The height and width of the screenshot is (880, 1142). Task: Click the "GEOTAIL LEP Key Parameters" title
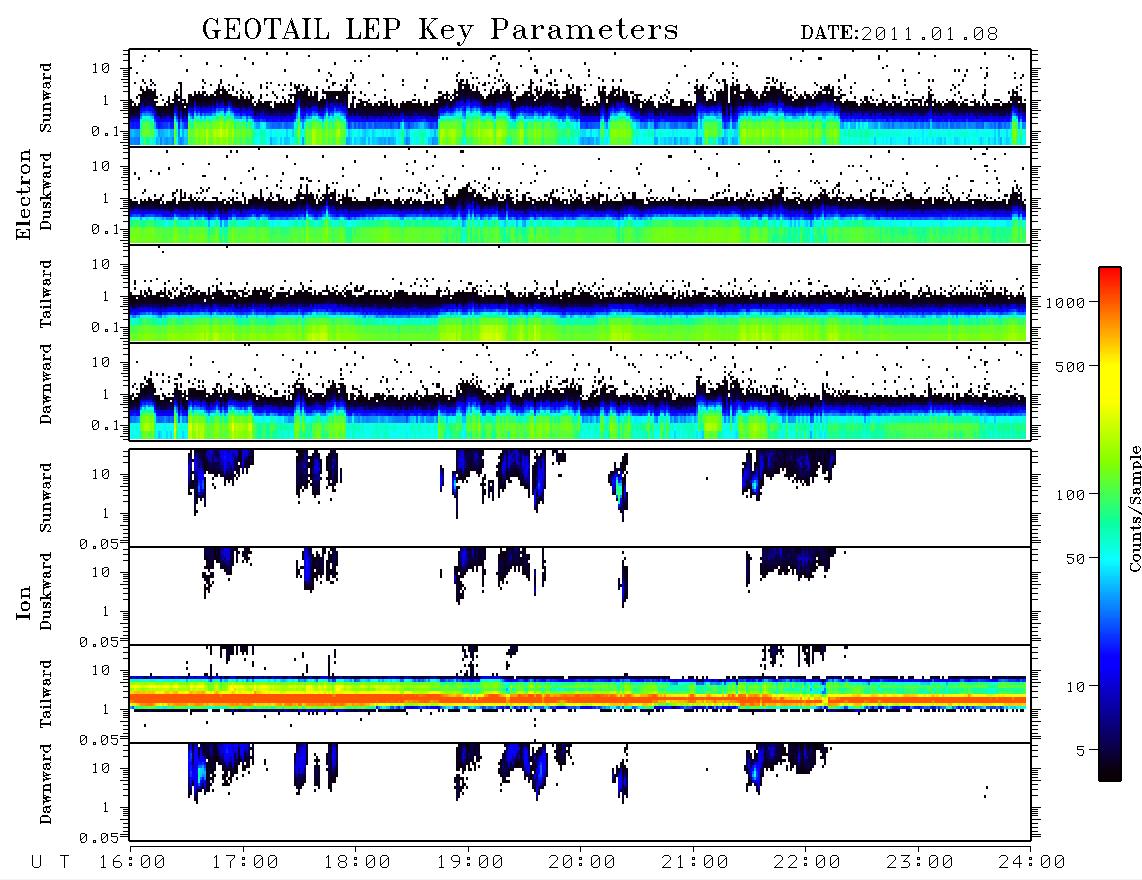point(440,30)
